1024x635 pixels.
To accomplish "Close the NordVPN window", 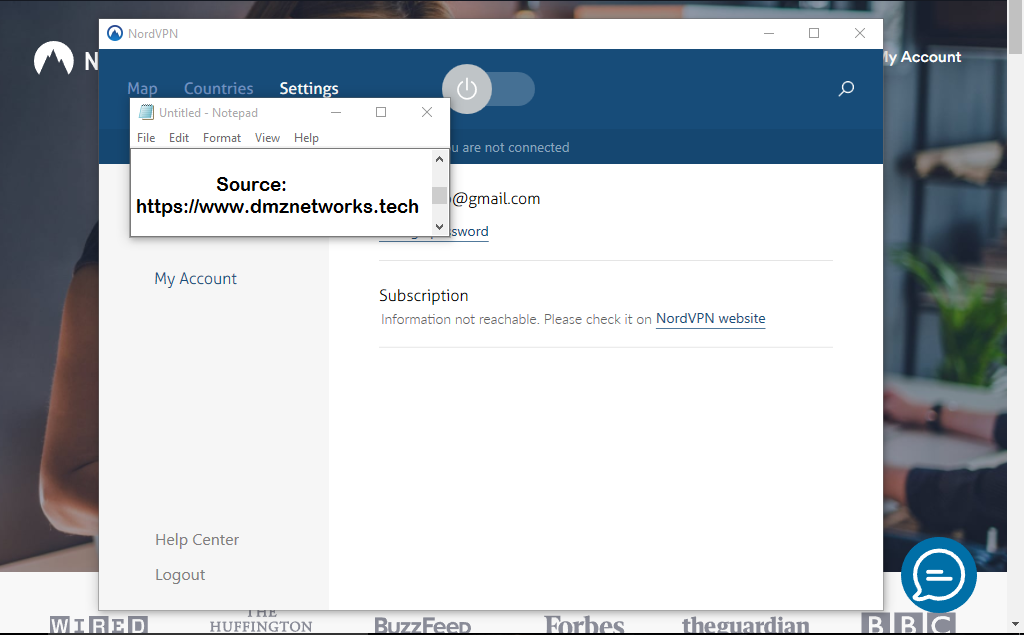I will coord(859,33).
